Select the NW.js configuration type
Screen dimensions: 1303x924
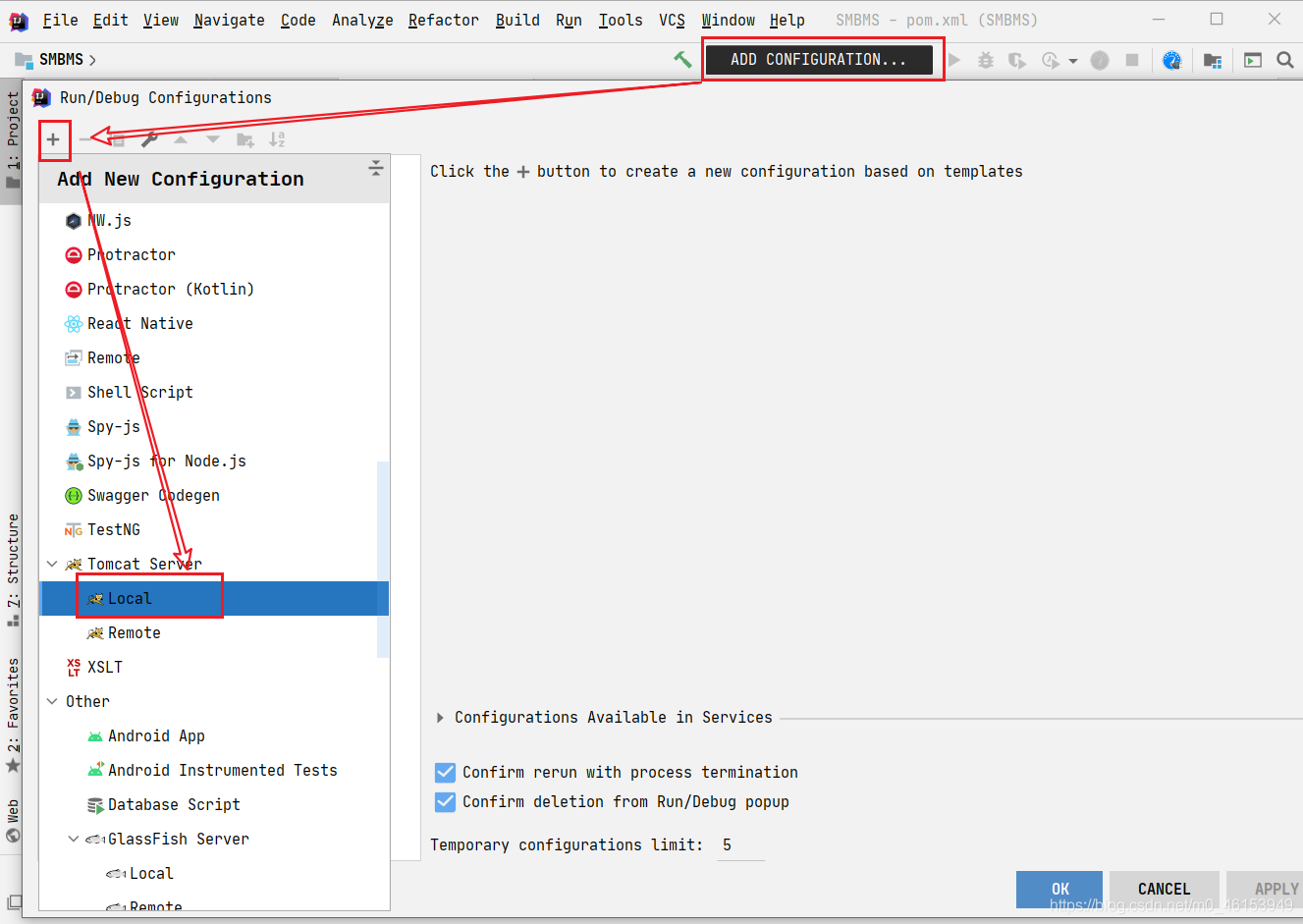[x=214, y=220]
